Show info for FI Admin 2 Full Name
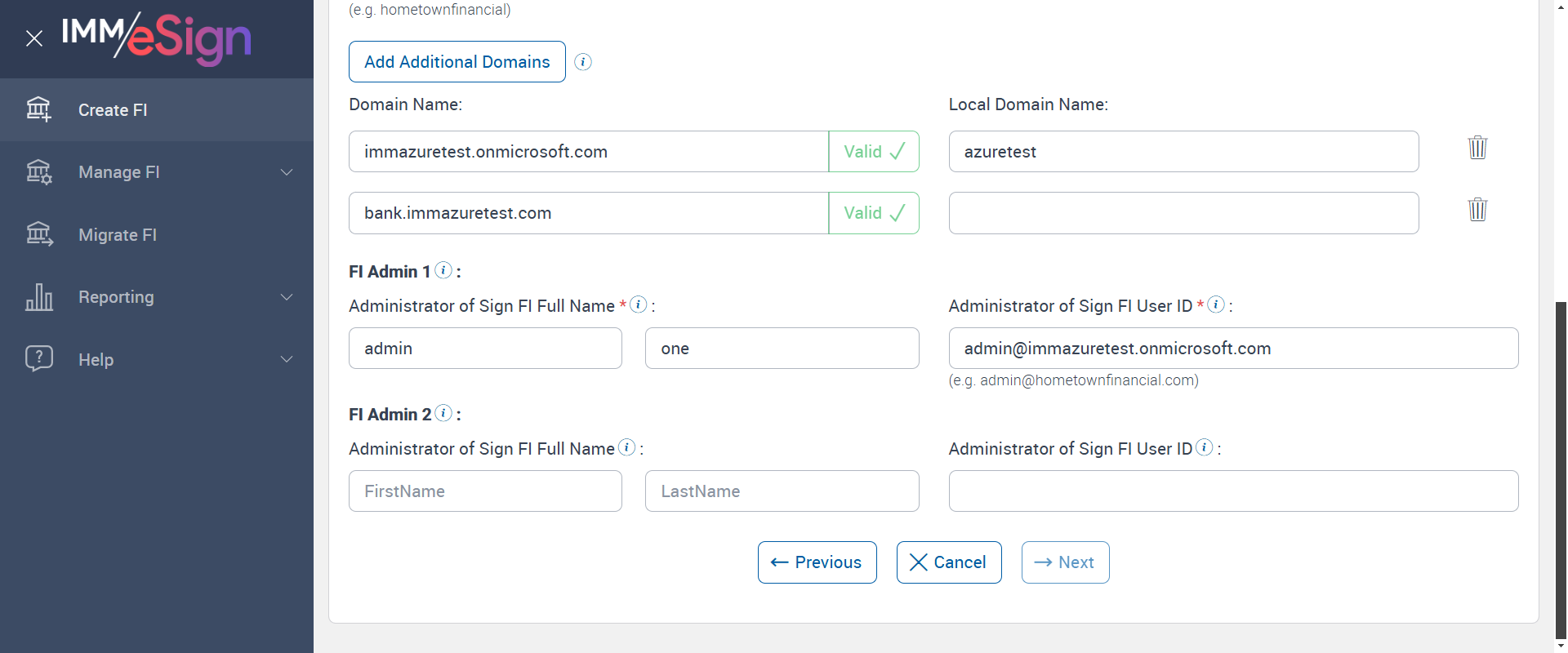The width and height of the screenshot is (1568, 653). pyautogui.click(x=626, y=447)
